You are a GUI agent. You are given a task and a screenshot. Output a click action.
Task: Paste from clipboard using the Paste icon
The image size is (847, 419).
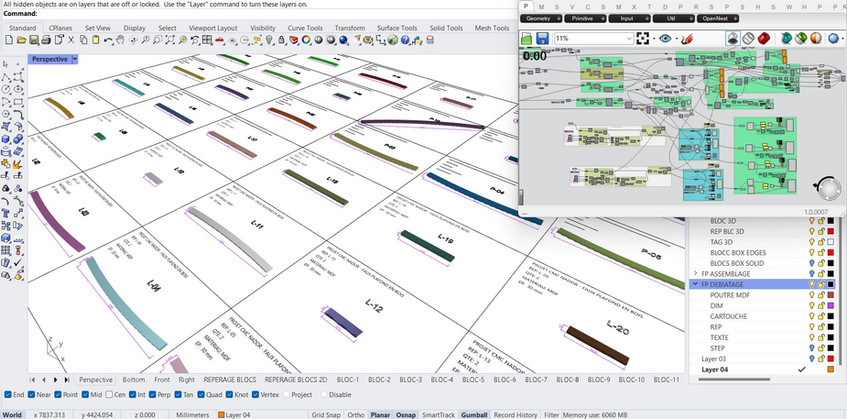[x=96, y=40]
